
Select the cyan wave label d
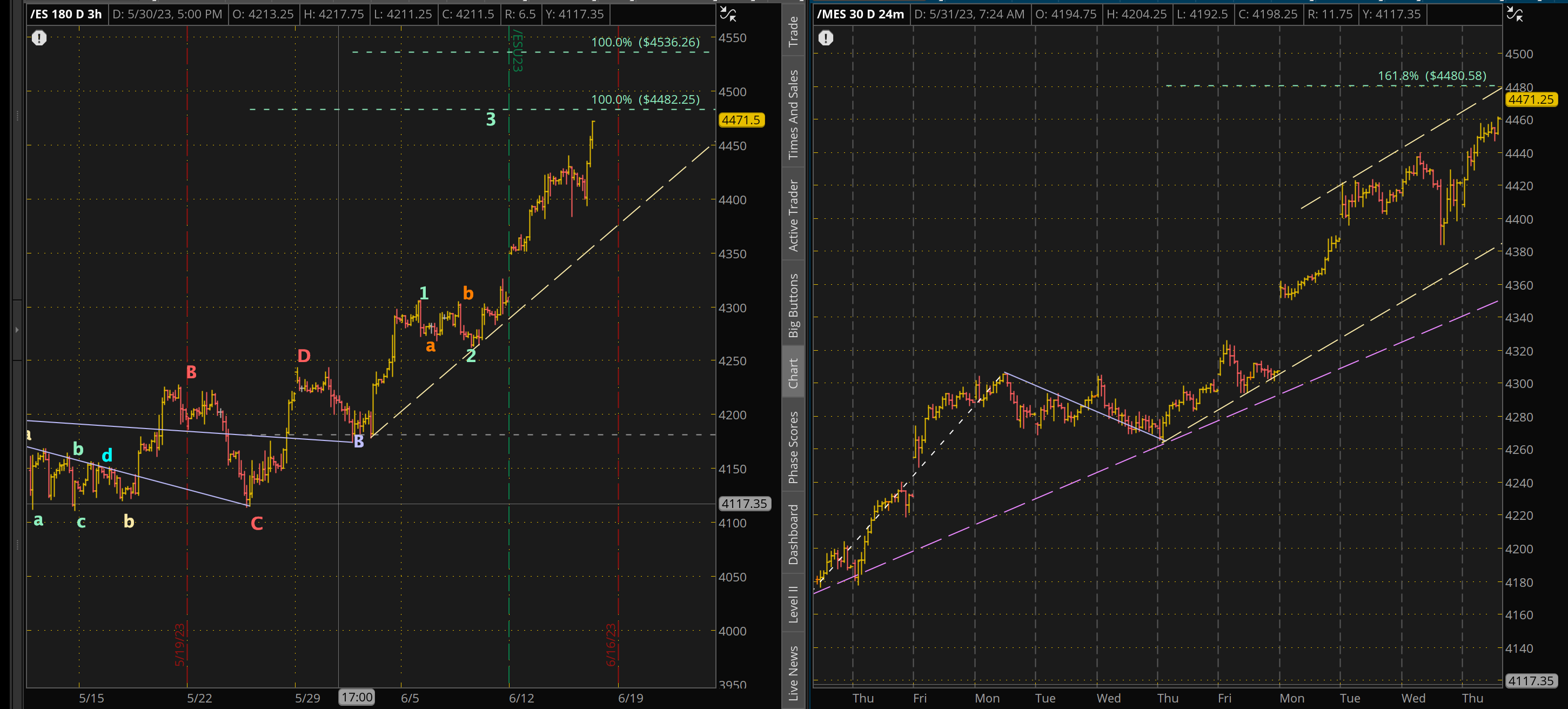[106, 455]
